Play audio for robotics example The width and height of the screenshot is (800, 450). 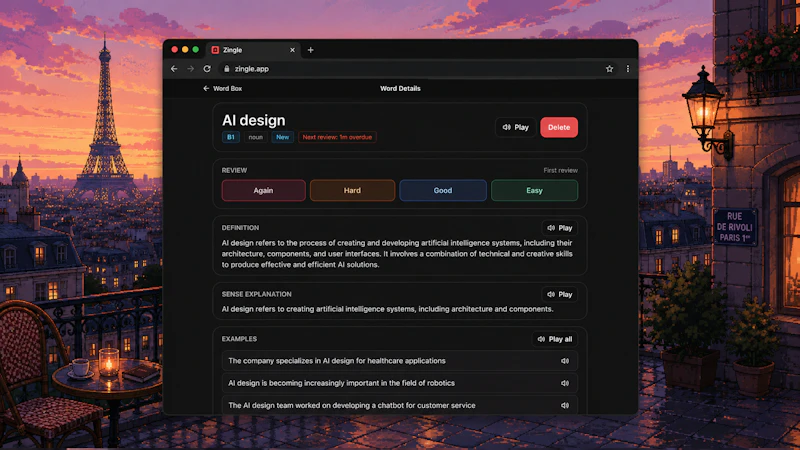[565, 383]
